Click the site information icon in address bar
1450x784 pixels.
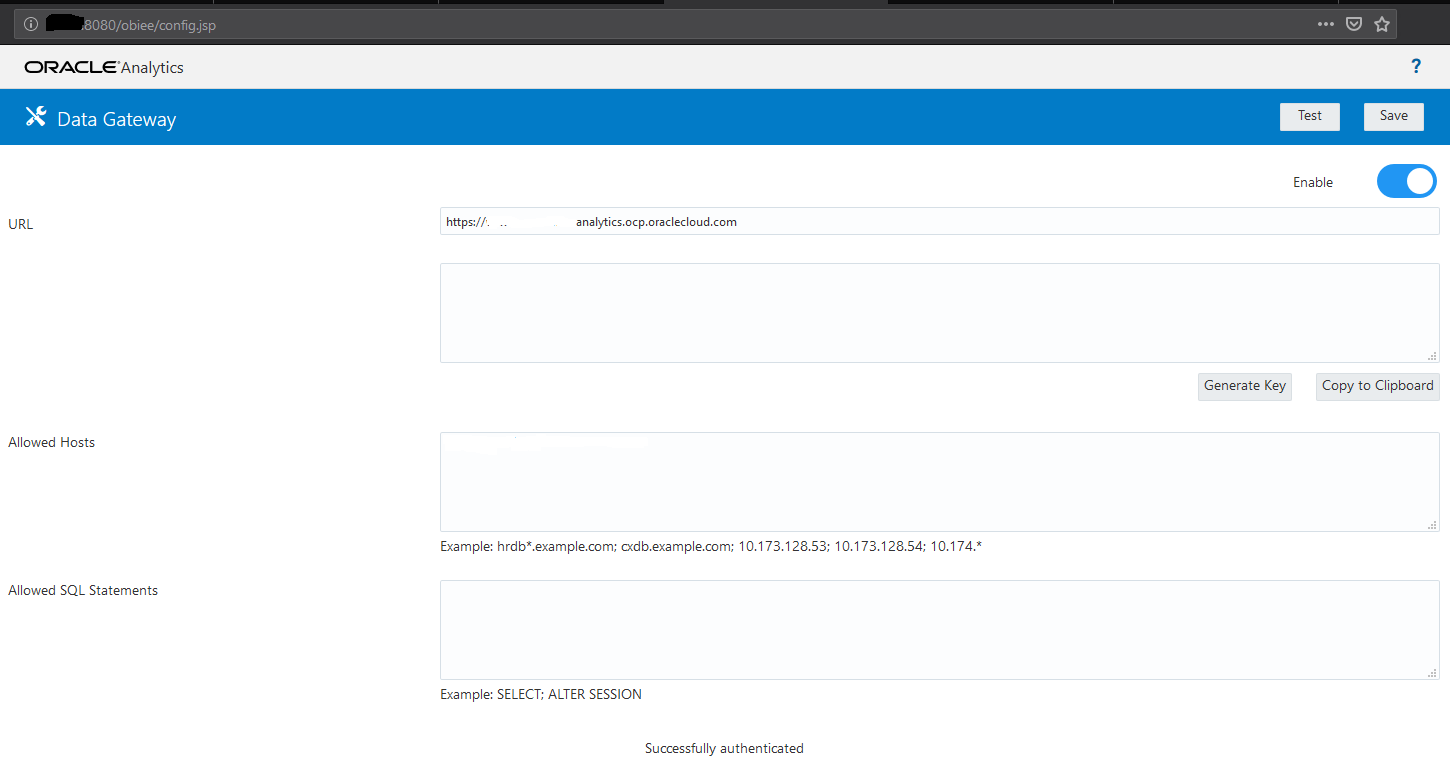pos(31,25)
